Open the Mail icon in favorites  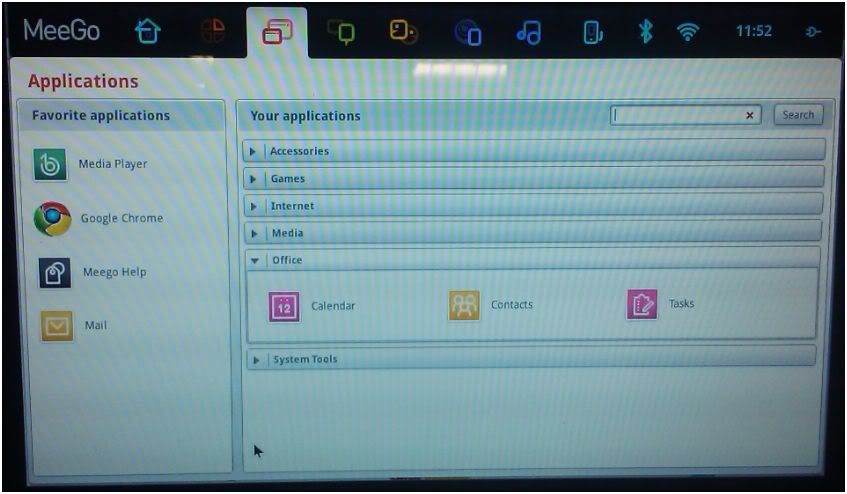coord(57,326)
